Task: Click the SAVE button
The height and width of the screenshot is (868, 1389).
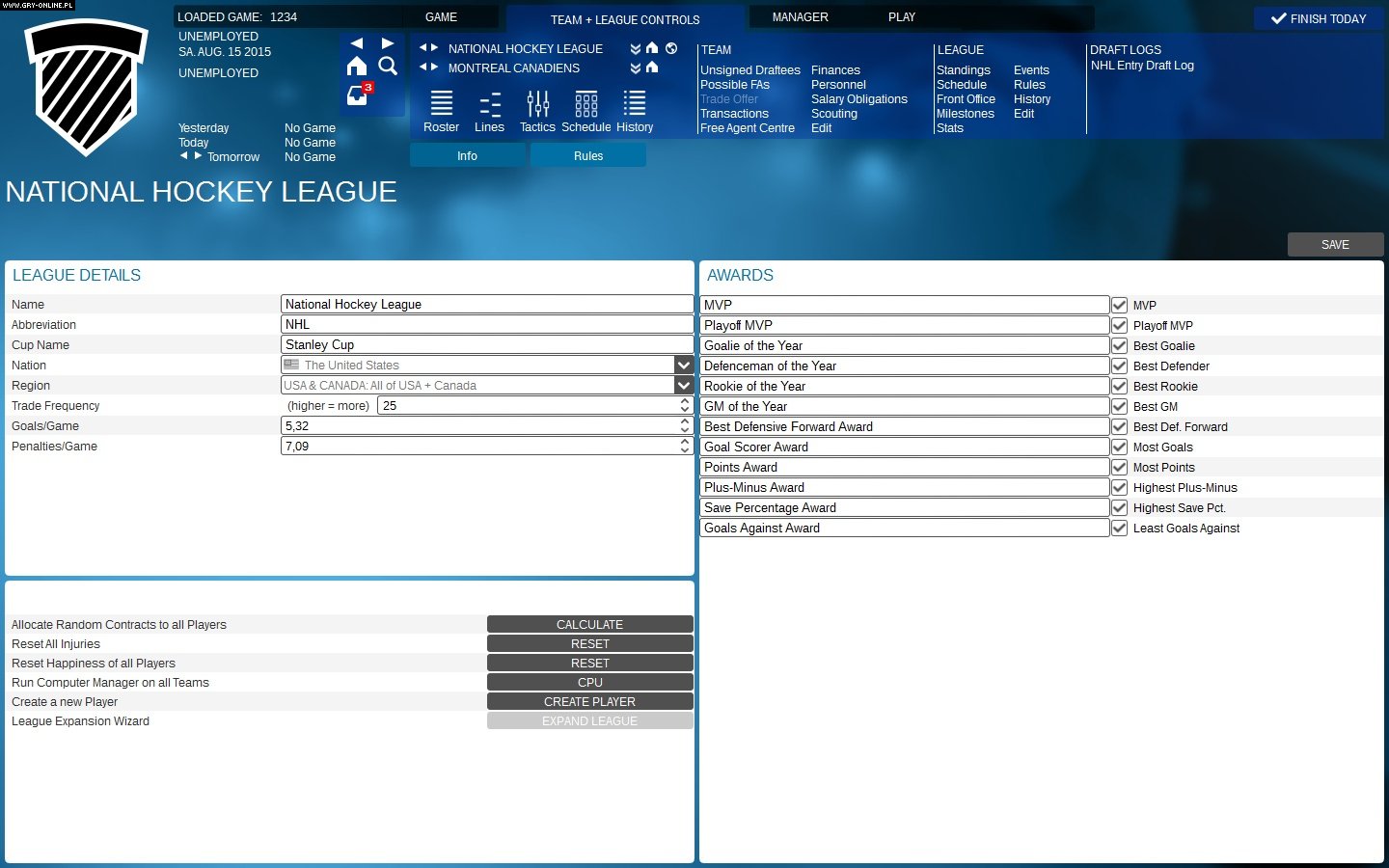Action: 1335,245
